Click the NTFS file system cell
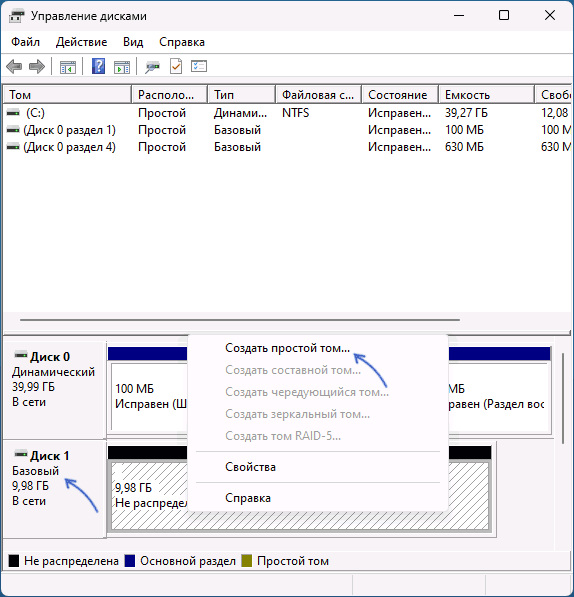This screenshot has height=597, width=574. 295,113
